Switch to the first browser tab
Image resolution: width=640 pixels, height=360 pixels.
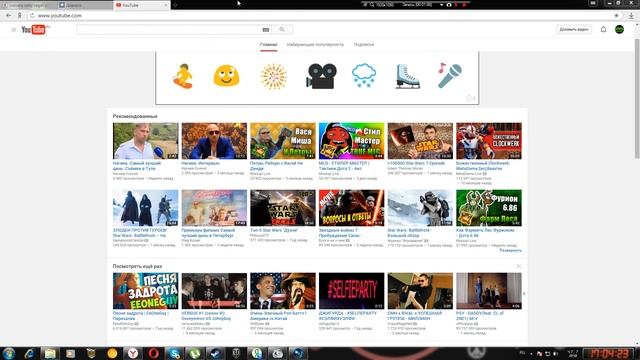(29, 5)
